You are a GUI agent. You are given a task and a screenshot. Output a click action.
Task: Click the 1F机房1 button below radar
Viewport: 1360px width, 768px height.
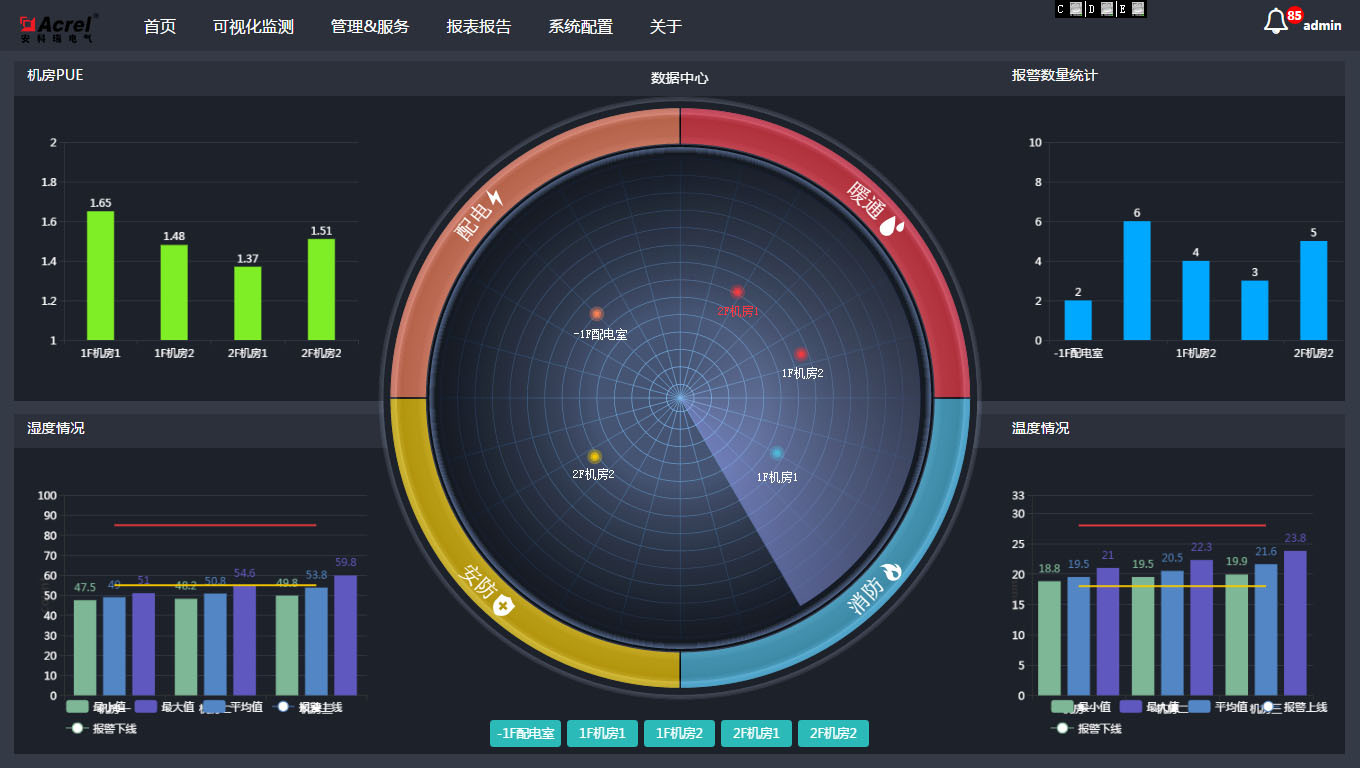click(602, 733)
